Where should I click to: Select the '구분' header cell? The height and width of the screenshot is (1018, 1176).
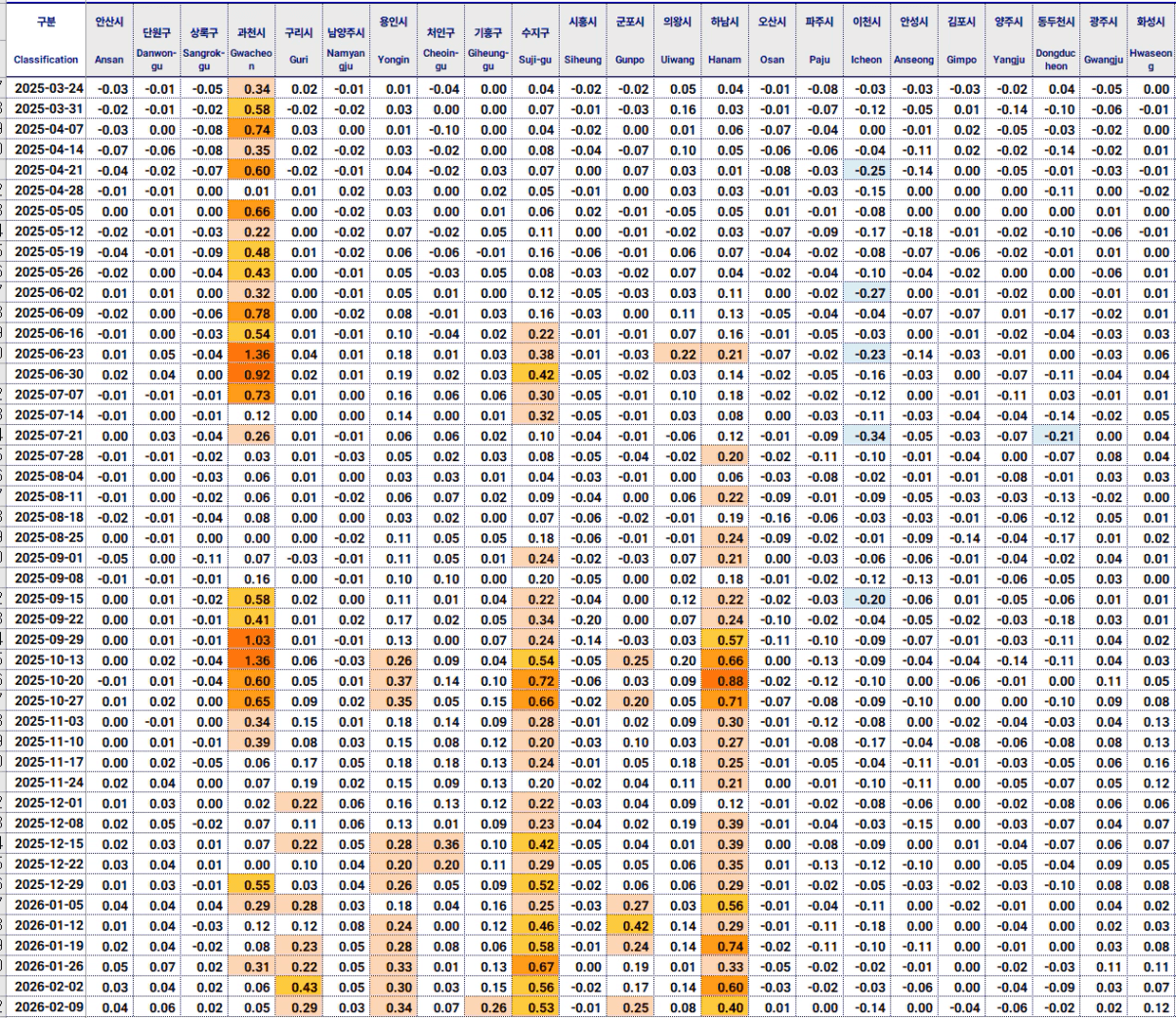click(46, 21)
